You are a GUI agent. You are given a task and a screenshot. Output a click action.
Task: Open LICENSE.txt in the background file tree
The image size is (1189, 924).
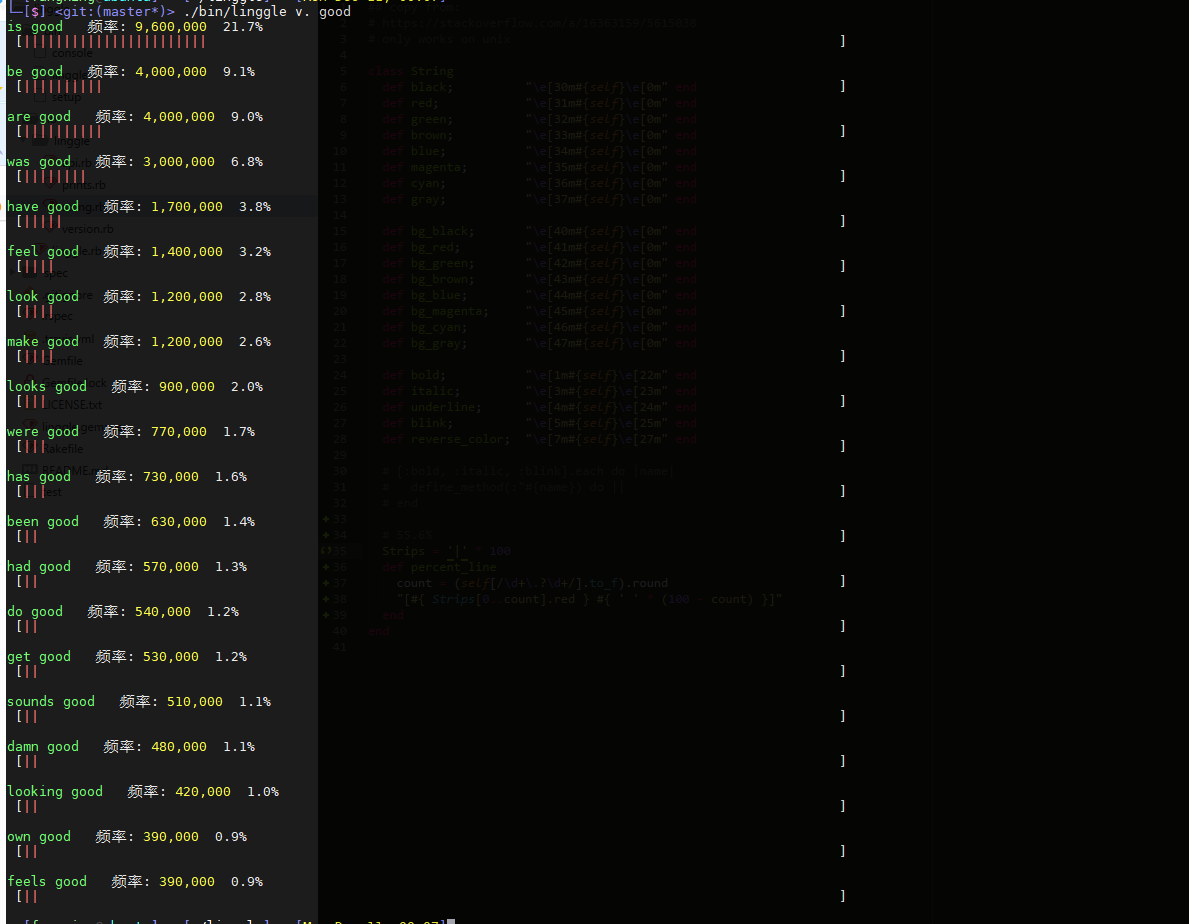[73, 405]
